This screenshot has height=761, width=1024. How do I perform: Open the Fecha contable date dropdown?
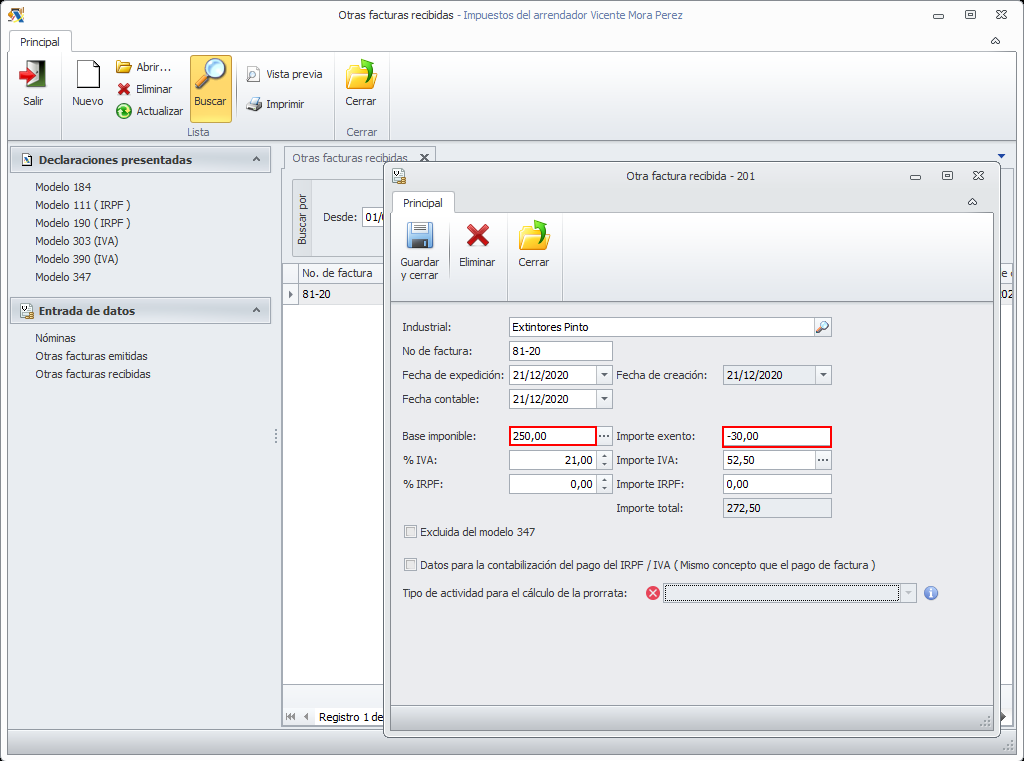(604, 399)
